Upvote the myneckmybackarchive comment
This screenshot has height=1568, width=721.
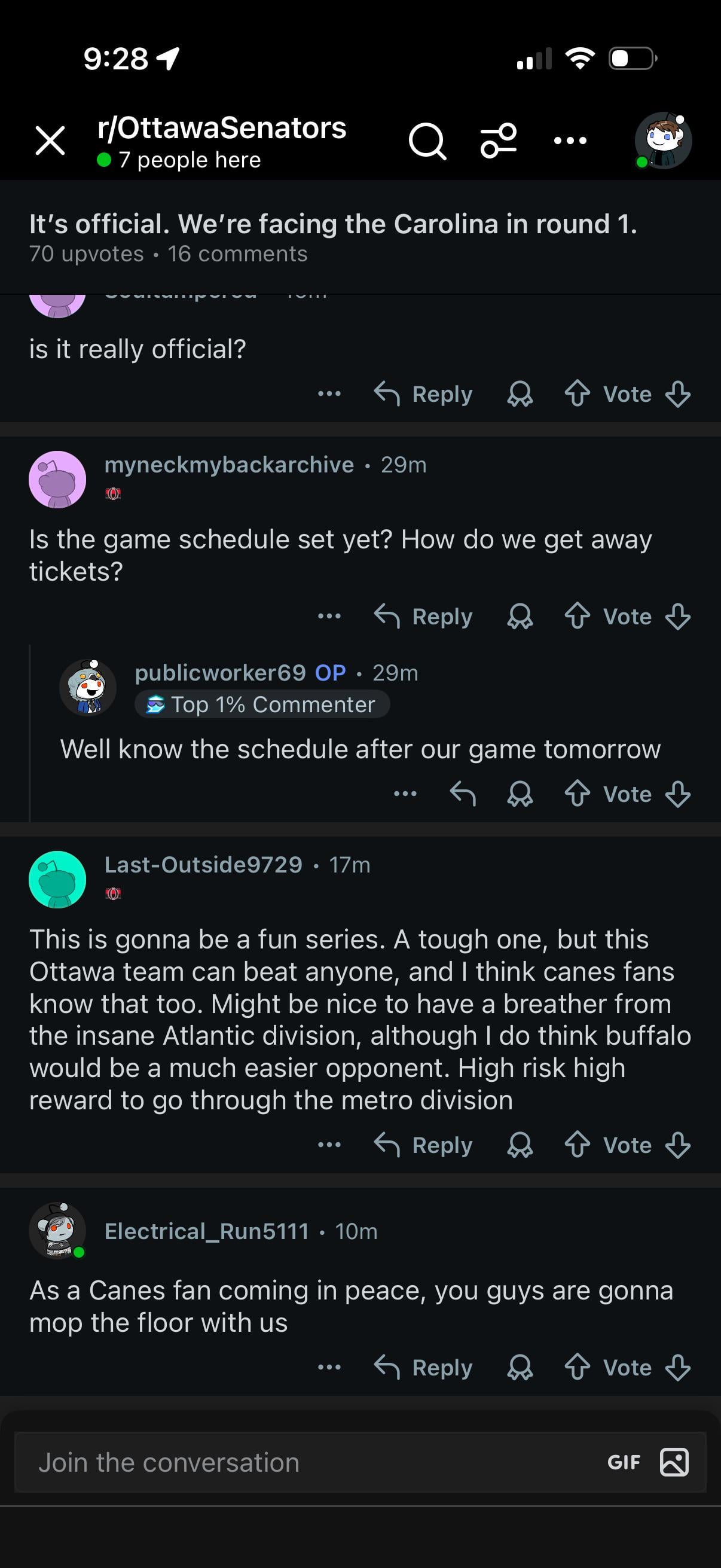click(577, 617)
